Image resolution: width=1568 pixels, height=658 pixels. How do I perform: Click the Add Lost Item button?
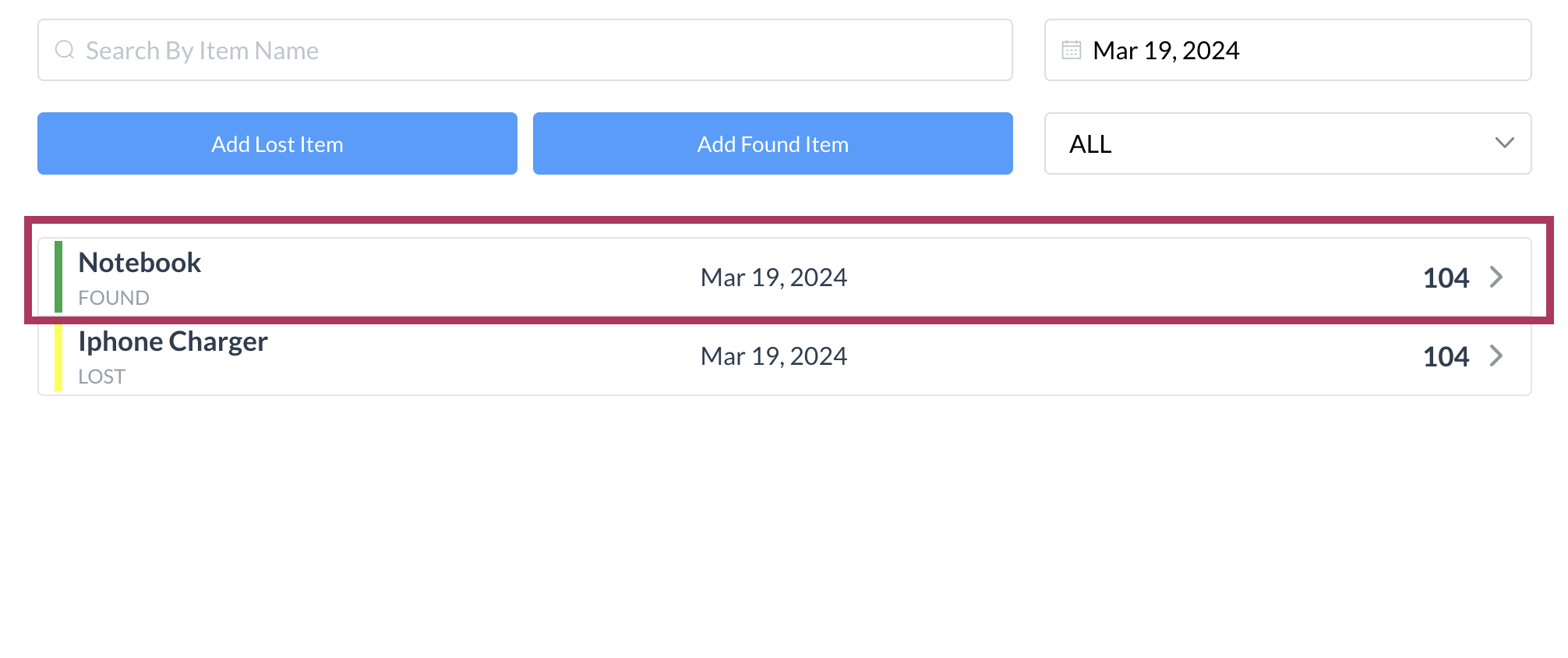coord(277,143)
